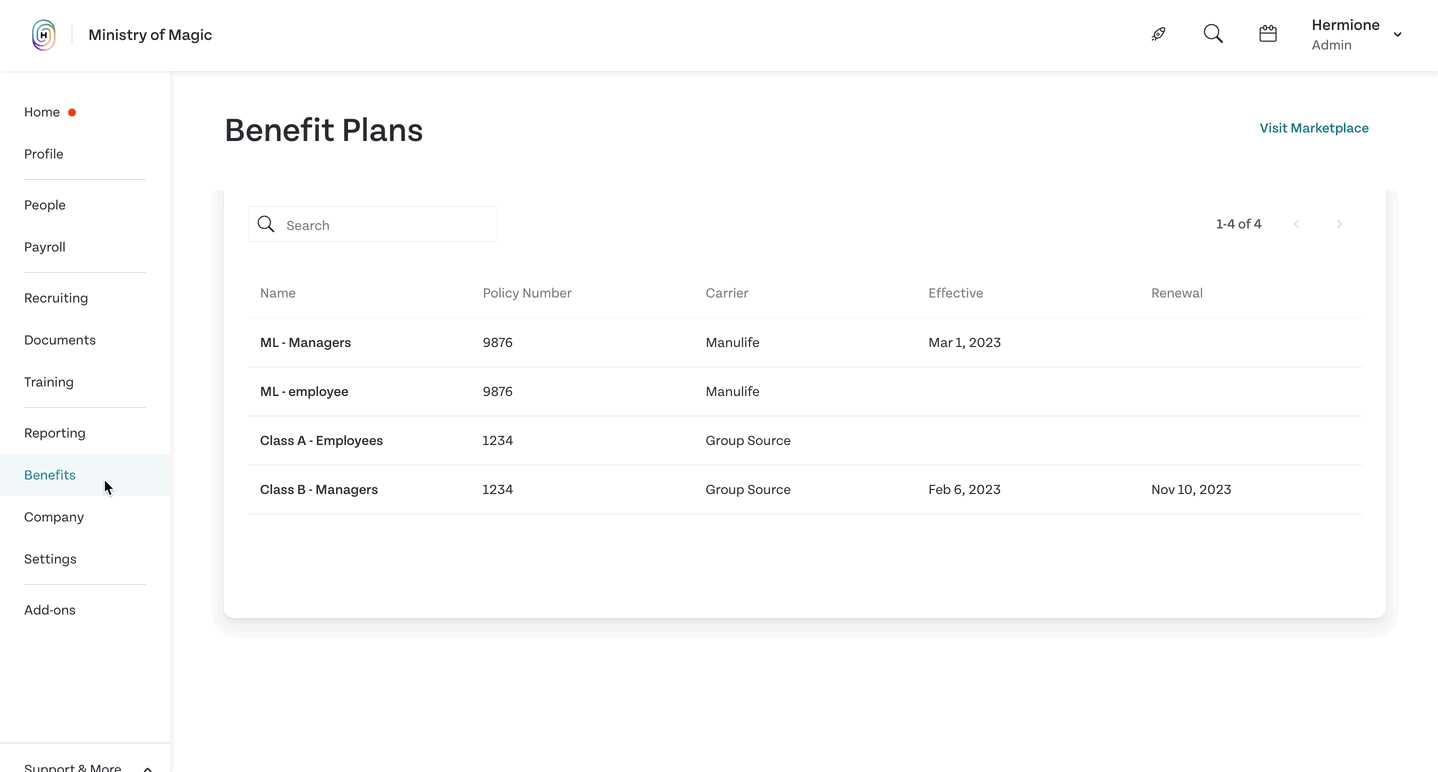Select the Class B - Managers plan row
This screenshot has height=772, width=1438.
(318, 489)
